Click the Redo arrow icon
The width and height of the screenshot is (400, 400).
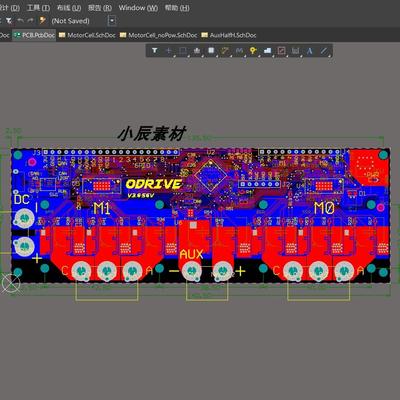(31, 21)
